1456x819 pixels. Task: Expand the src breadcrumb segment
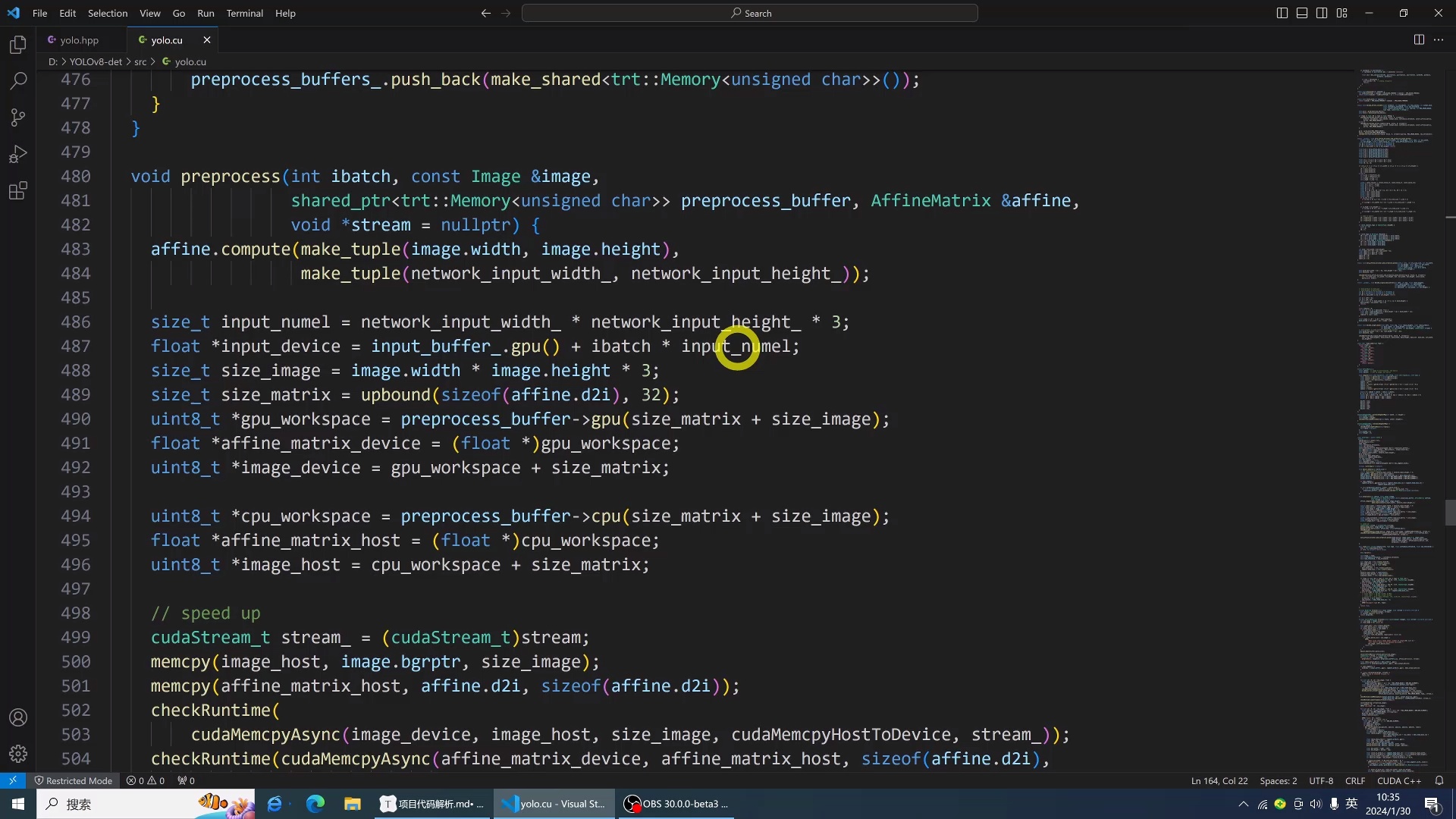[140, 62]
